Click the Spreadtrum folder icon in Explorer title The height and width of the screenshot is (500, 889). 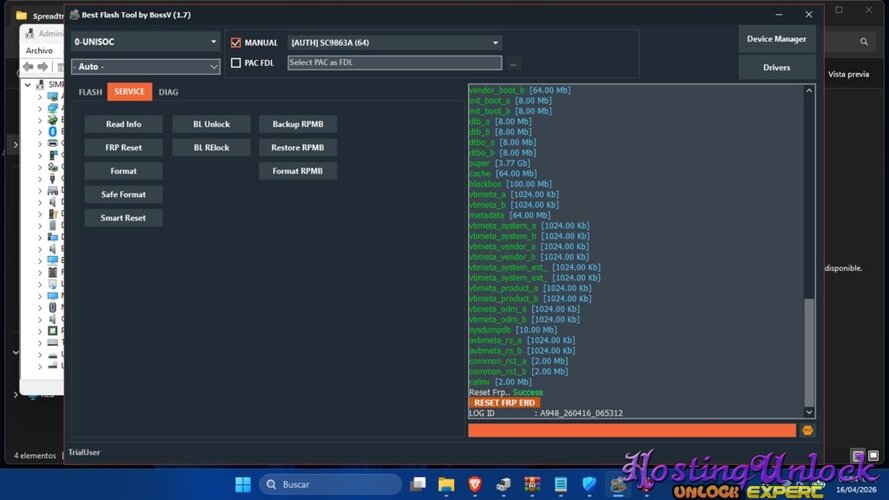[22, 15]
